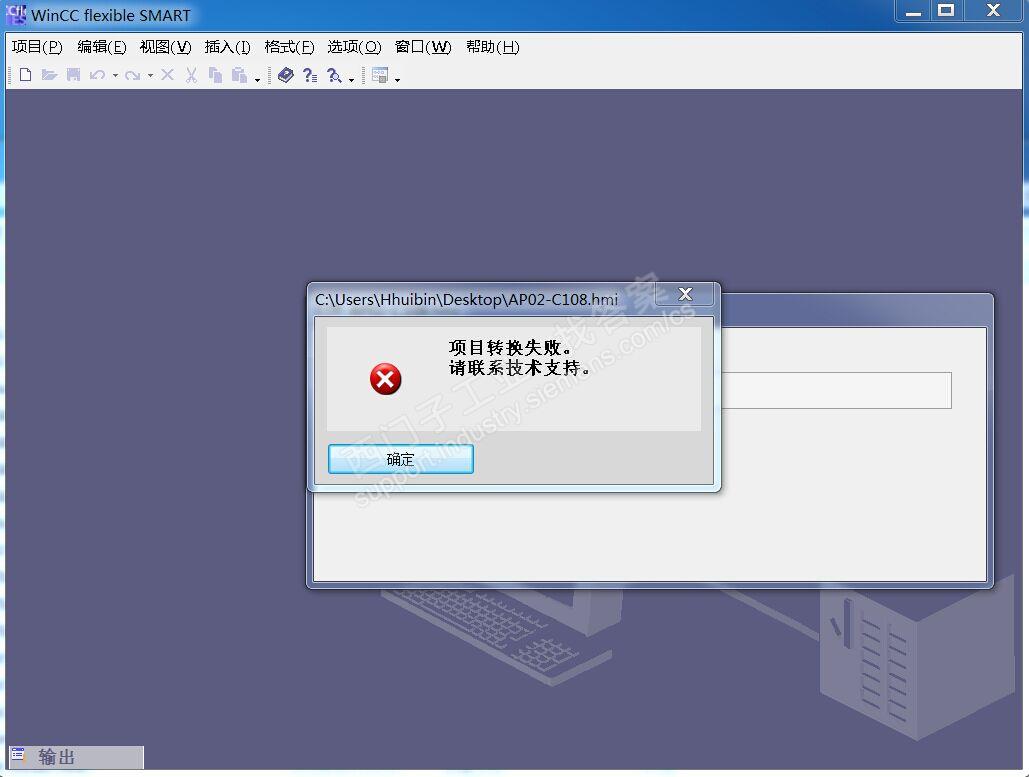The width and height of the screenshot is (1029, 777).
Task: Open dropdown arrow next to help search
Action: [x=352, y=79]
